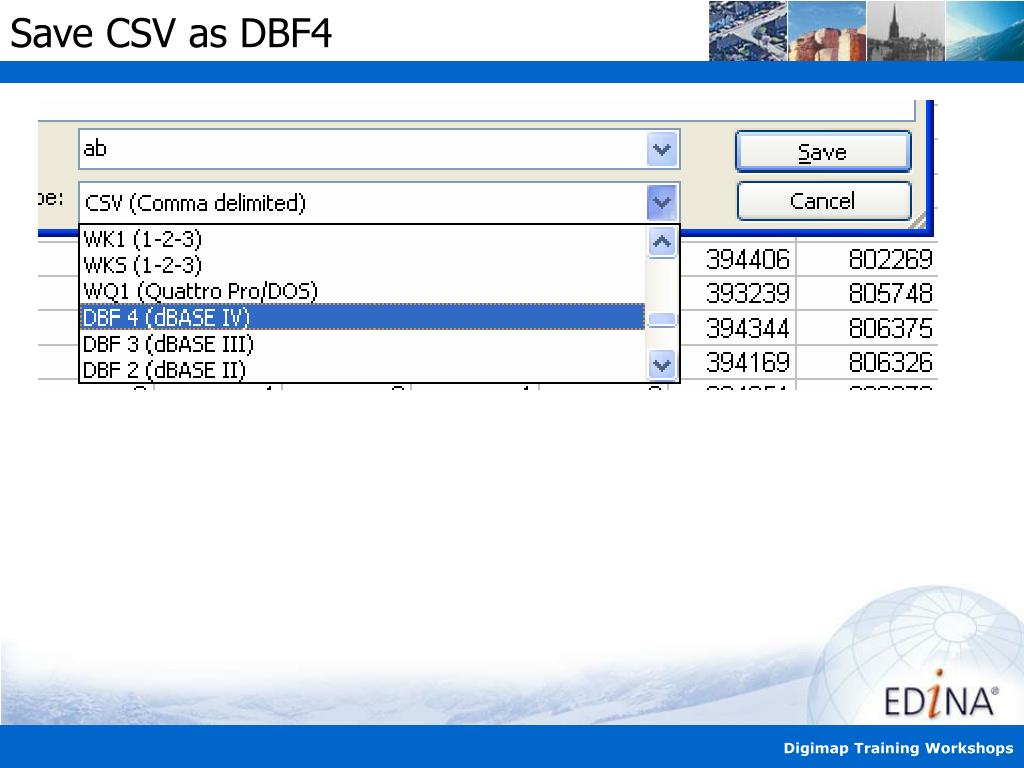Choose WKS (1-2-3) from the list
Viewport: 1024px width, 768px height.
[362, 265]
